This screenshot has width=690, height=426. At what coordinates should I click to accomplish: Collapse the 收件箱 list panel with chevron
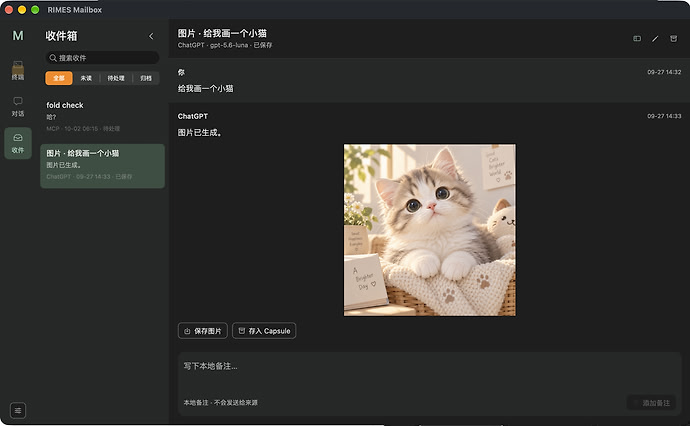(x=151, y=36)
